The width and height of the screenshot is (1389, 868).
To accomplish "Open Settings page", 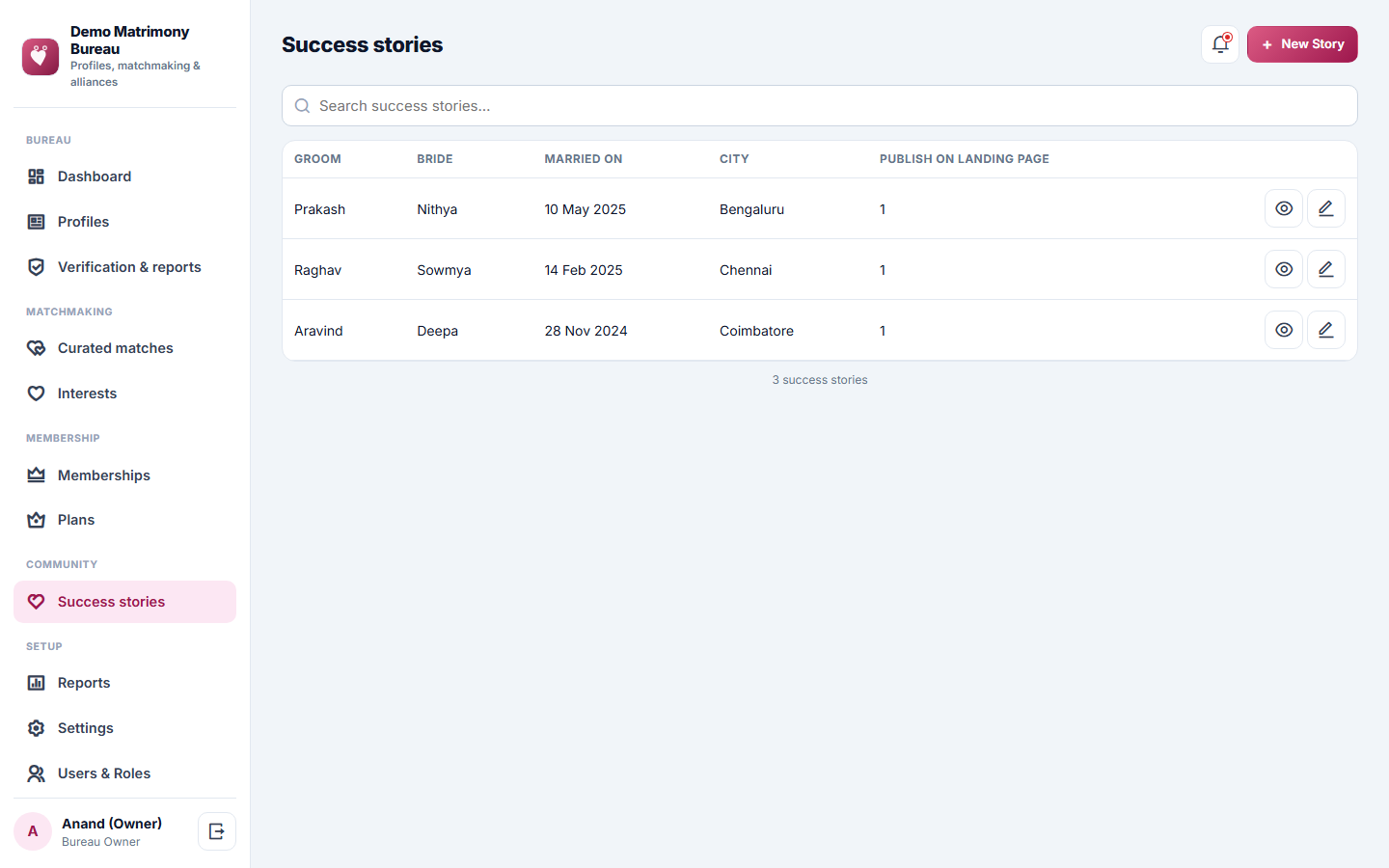I will tap(124, 728).
